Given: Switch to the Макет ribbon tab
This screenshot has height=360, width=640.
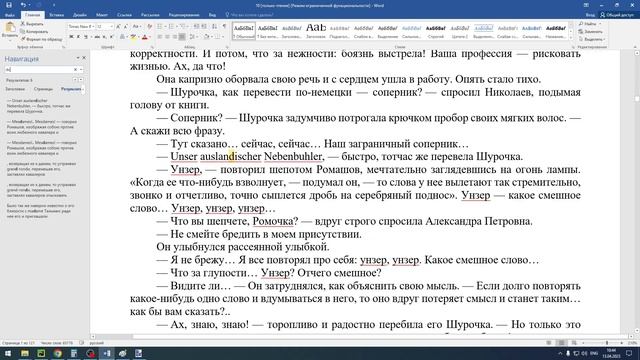Looking at the screenshot, I should [x=102, y=15].
